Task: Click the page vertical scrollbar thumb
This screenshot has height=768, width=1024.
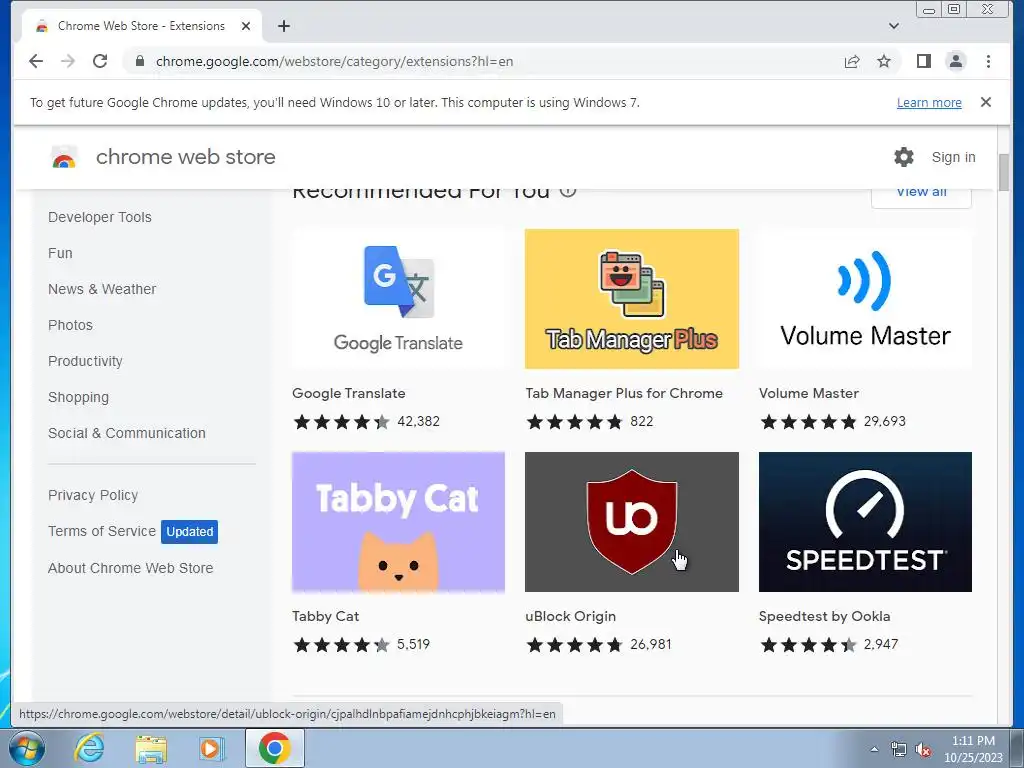Action: click(x=1004, y=172)
